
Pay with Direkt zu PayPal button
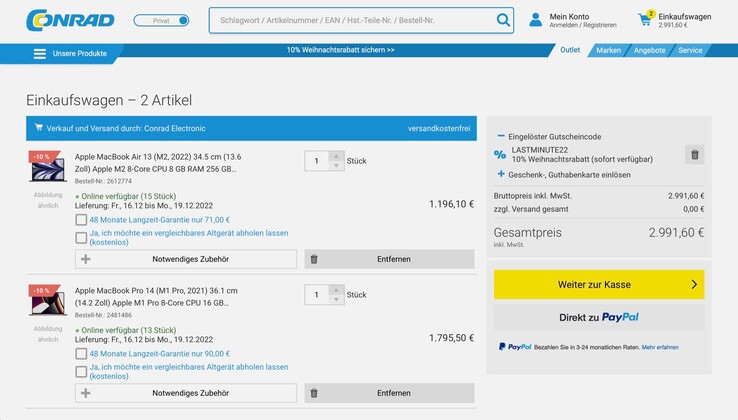point(599,317)
